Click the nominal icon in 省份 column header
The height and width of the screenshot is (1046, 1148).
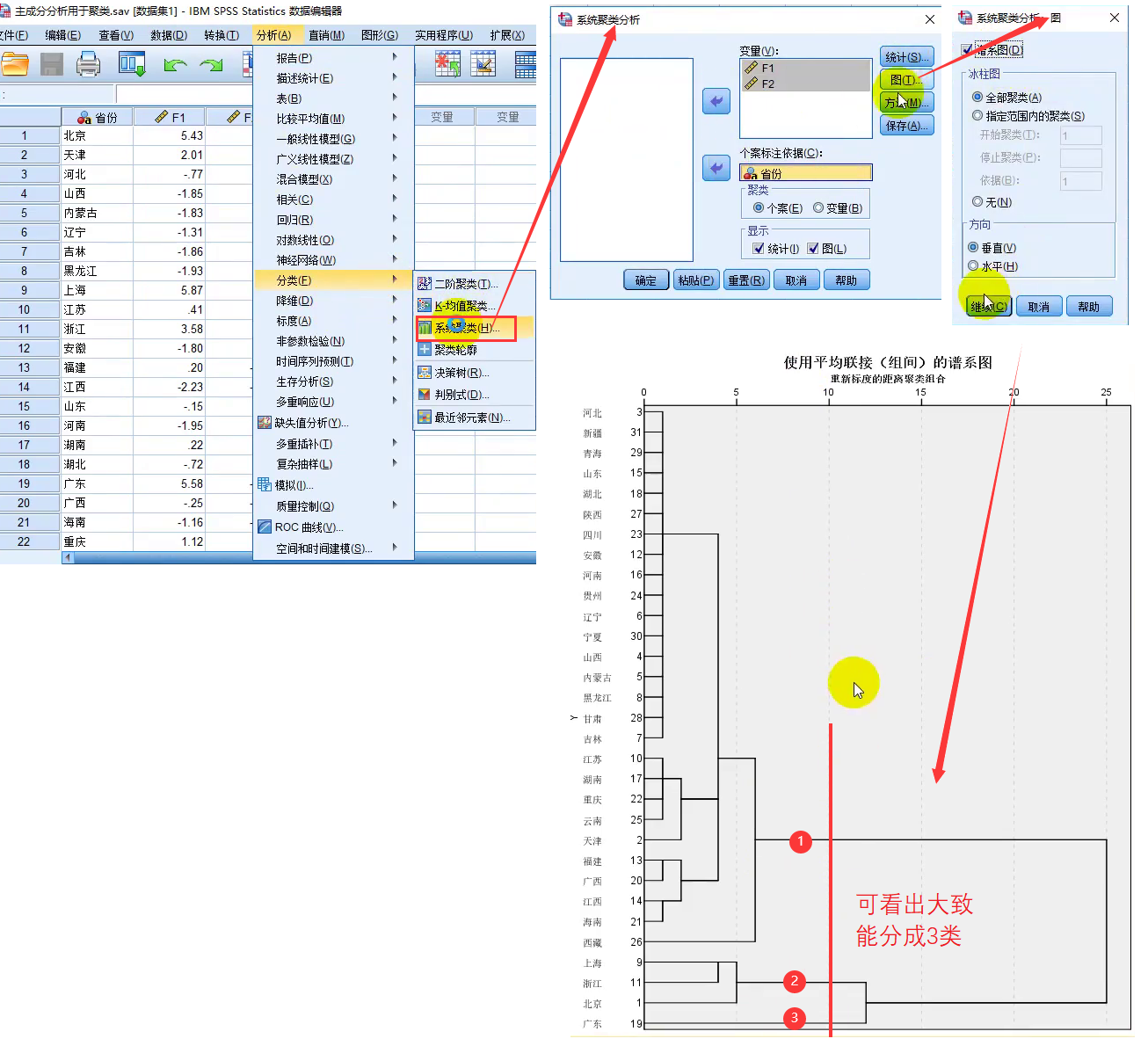click(x=84, y=118)
